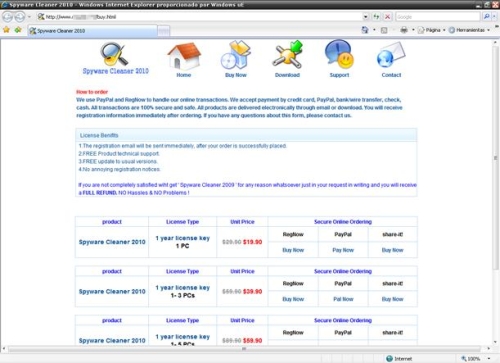Go back with browser back arrow
The height and width of the screenshot is (363, 500).
8,17
